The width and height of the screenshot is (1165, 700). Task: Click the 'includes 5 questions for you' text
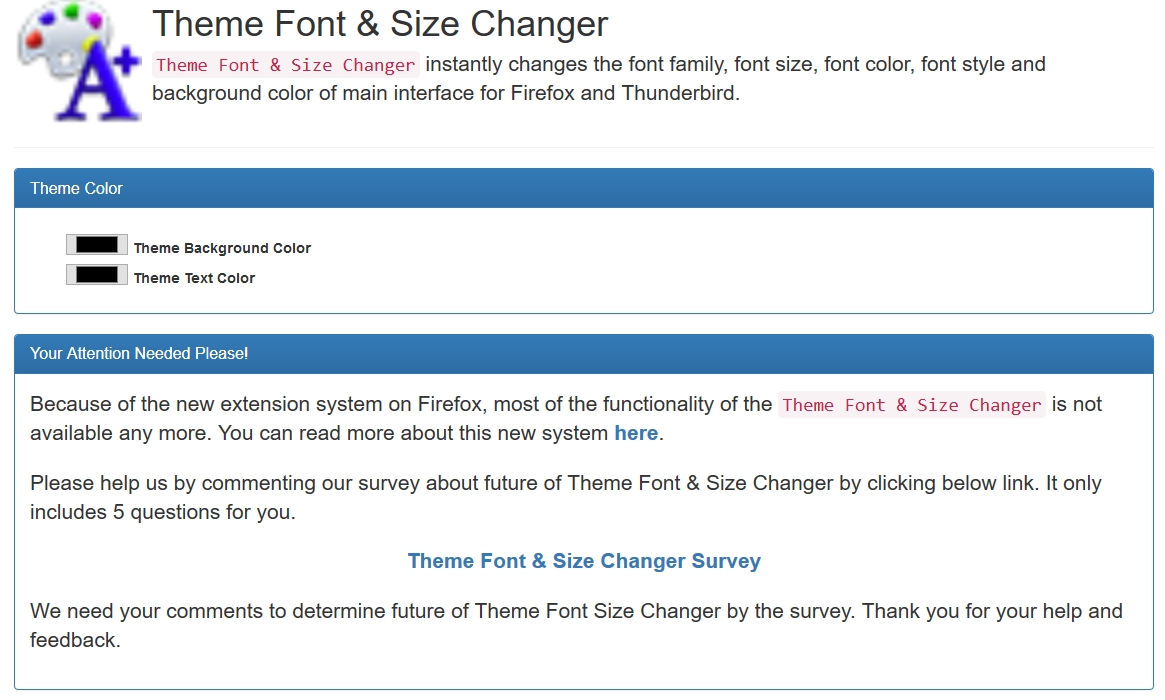point(162,512)
